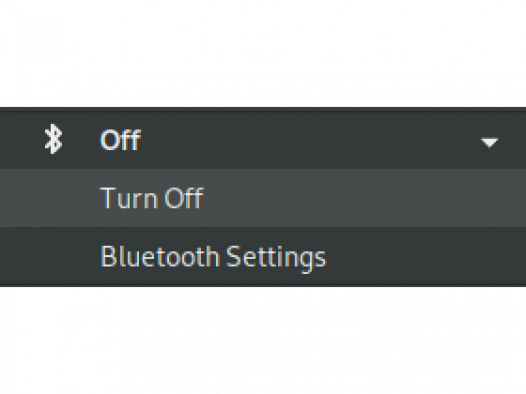Click the word Off in the header row
526x394 pixels.
pyautogui.click(x=120, y=140)
